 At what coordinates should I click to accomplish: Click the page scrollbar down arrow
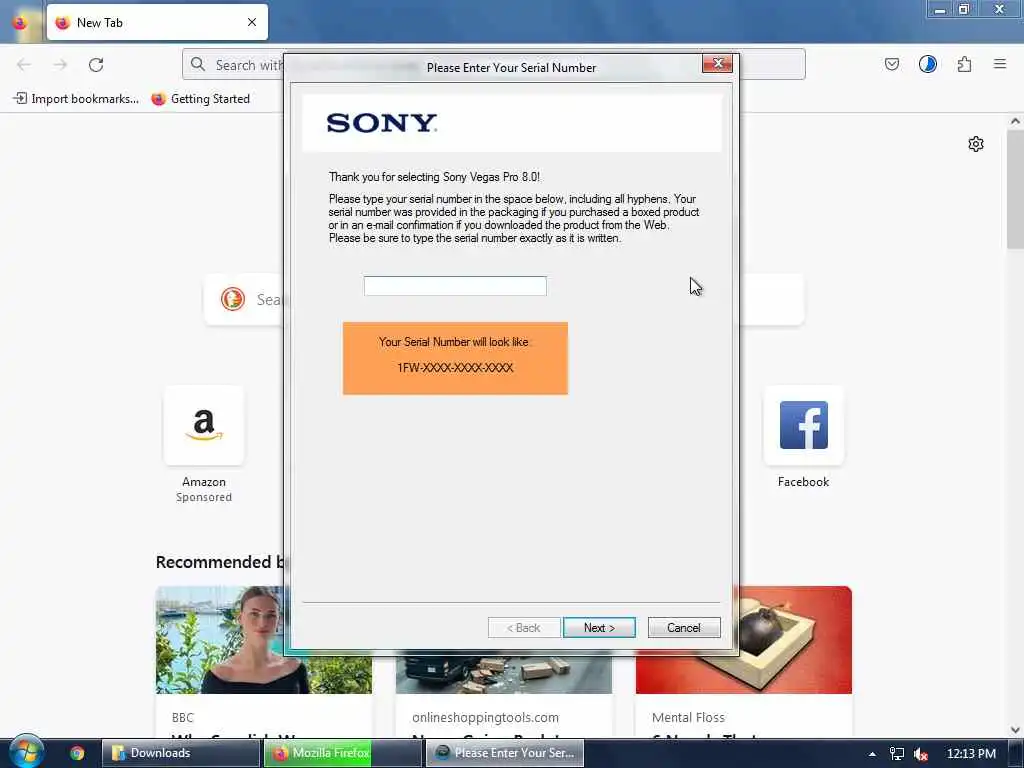coord(1015,729)
